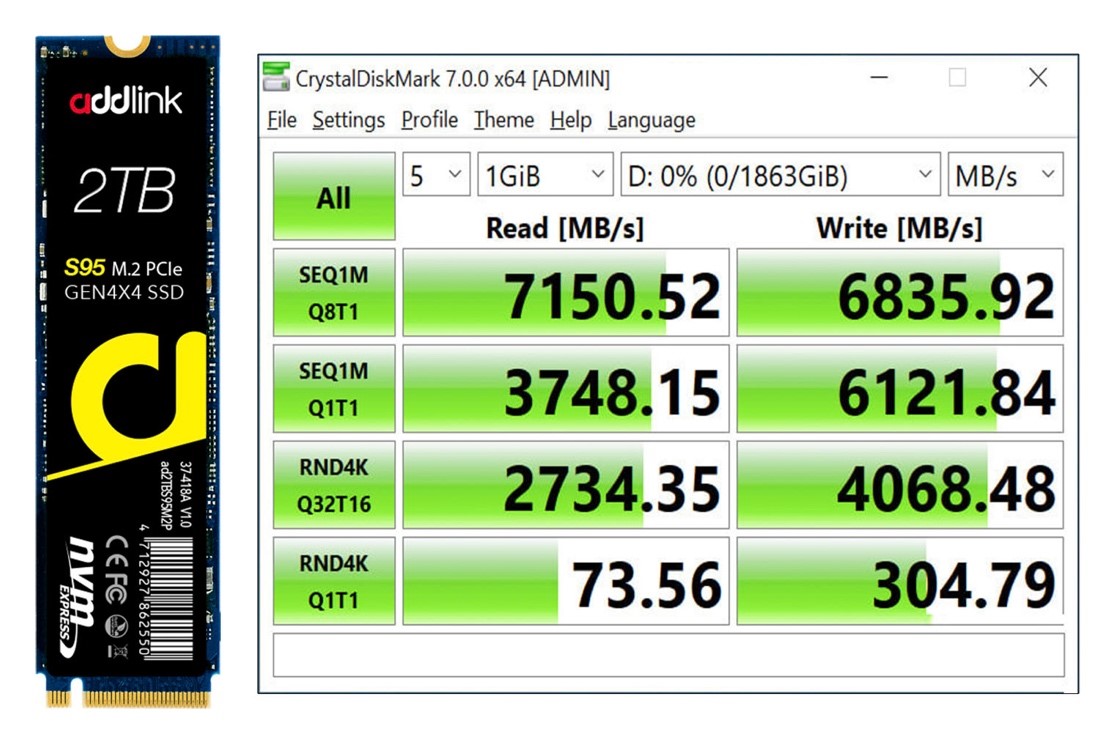Run the SEQ1M Q8T1 test
Viewport: 1100px width, 733px height.
pyautogui.click(x=334, y=292)
